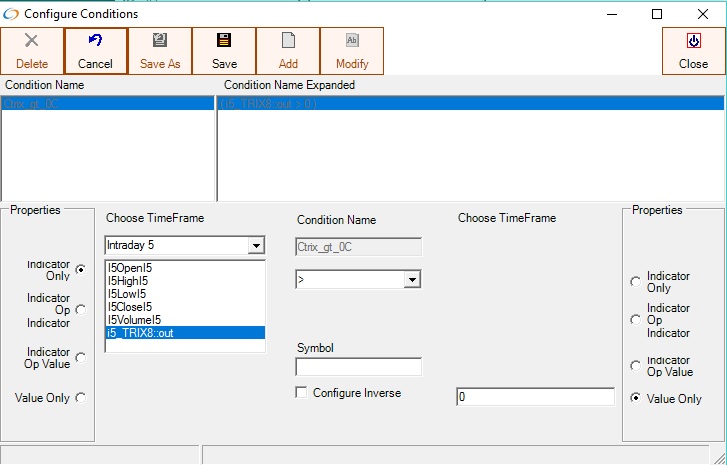Click the Symbol text field
The height and width of the screenshot is (465, 727).
[x=358, y=367]
